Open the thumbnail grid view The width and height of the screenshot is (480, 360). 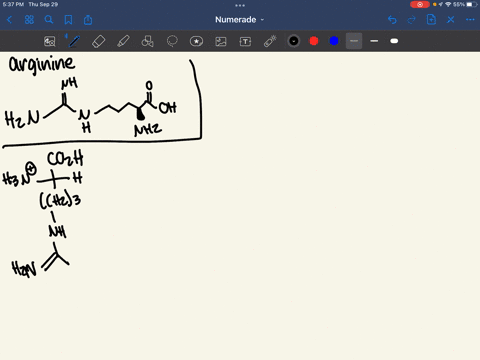pos(29,20)
